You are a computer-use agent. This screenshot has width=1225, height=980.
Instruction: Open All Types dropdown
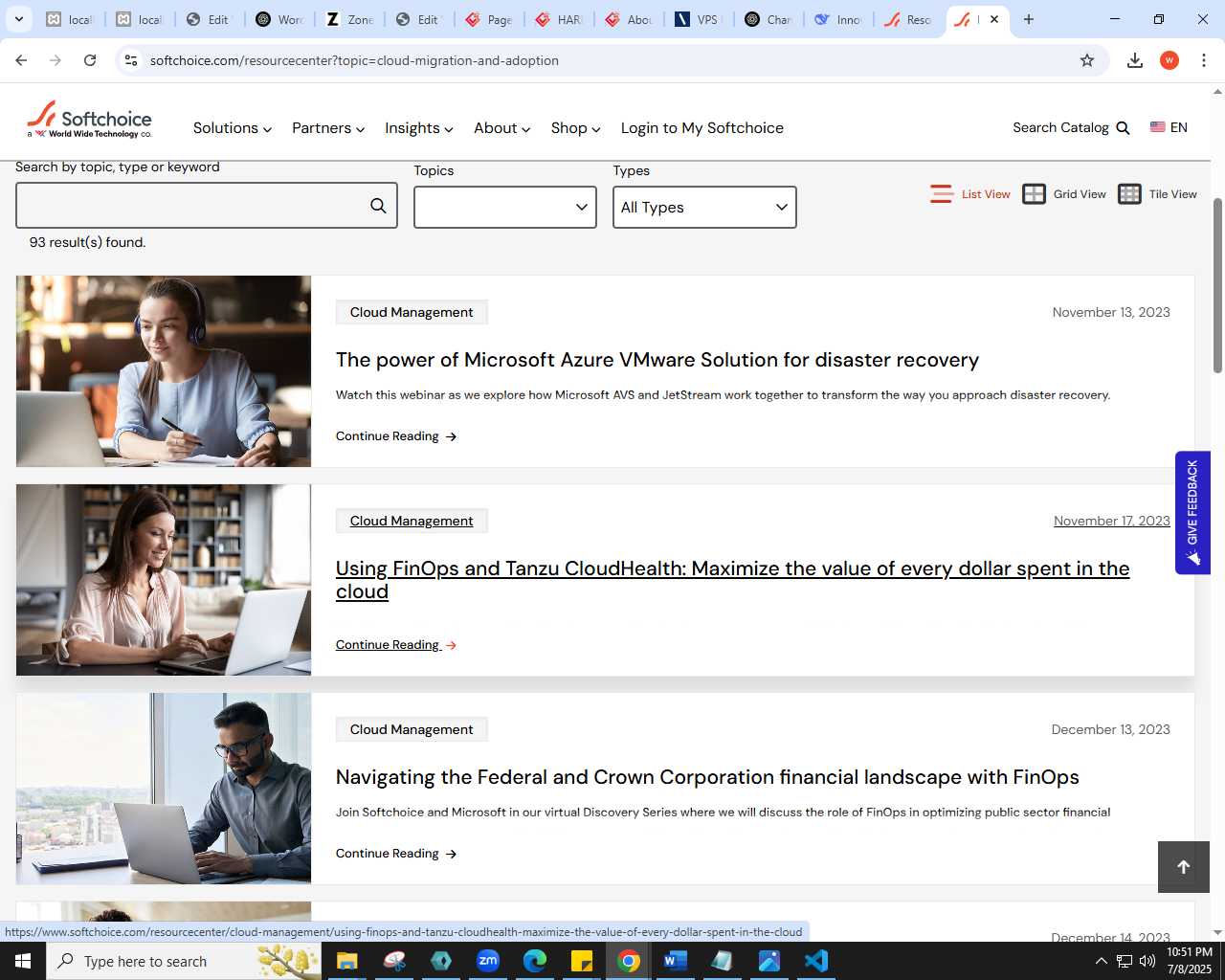point(704,207)
